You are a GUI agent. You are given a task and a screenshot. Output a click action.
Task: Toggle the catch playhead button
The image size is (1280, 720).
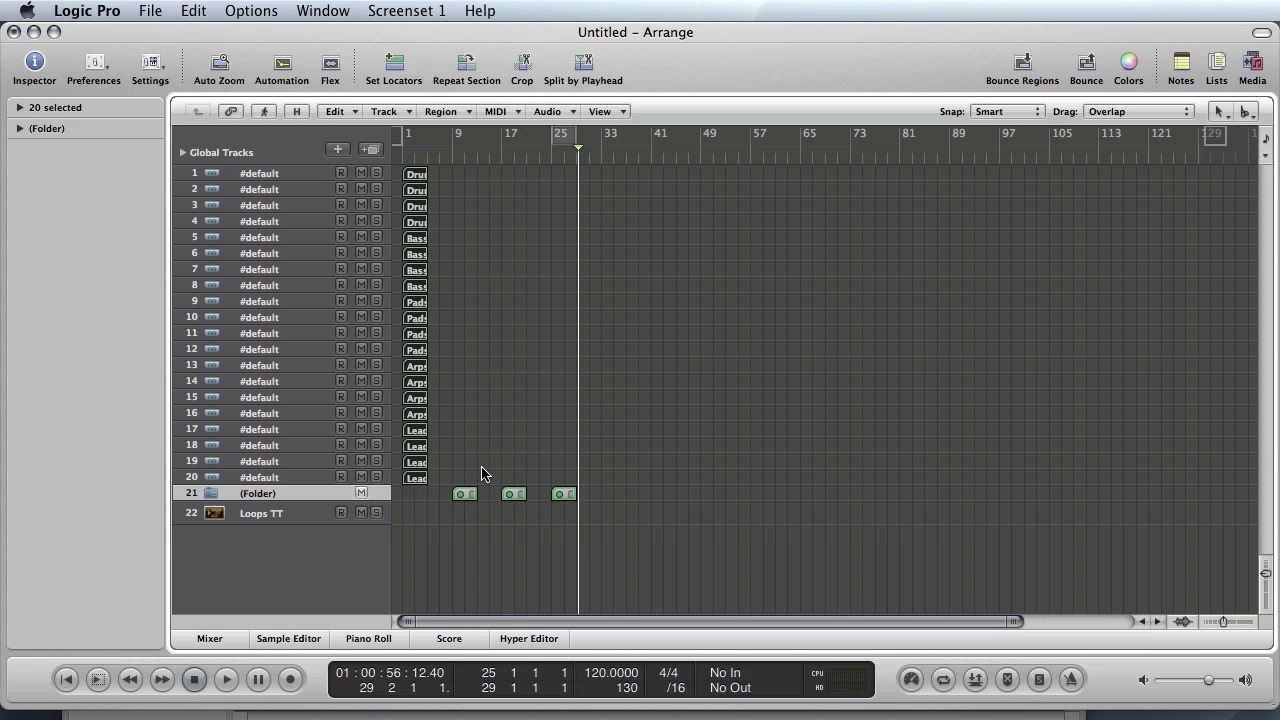tap(264, 111)
